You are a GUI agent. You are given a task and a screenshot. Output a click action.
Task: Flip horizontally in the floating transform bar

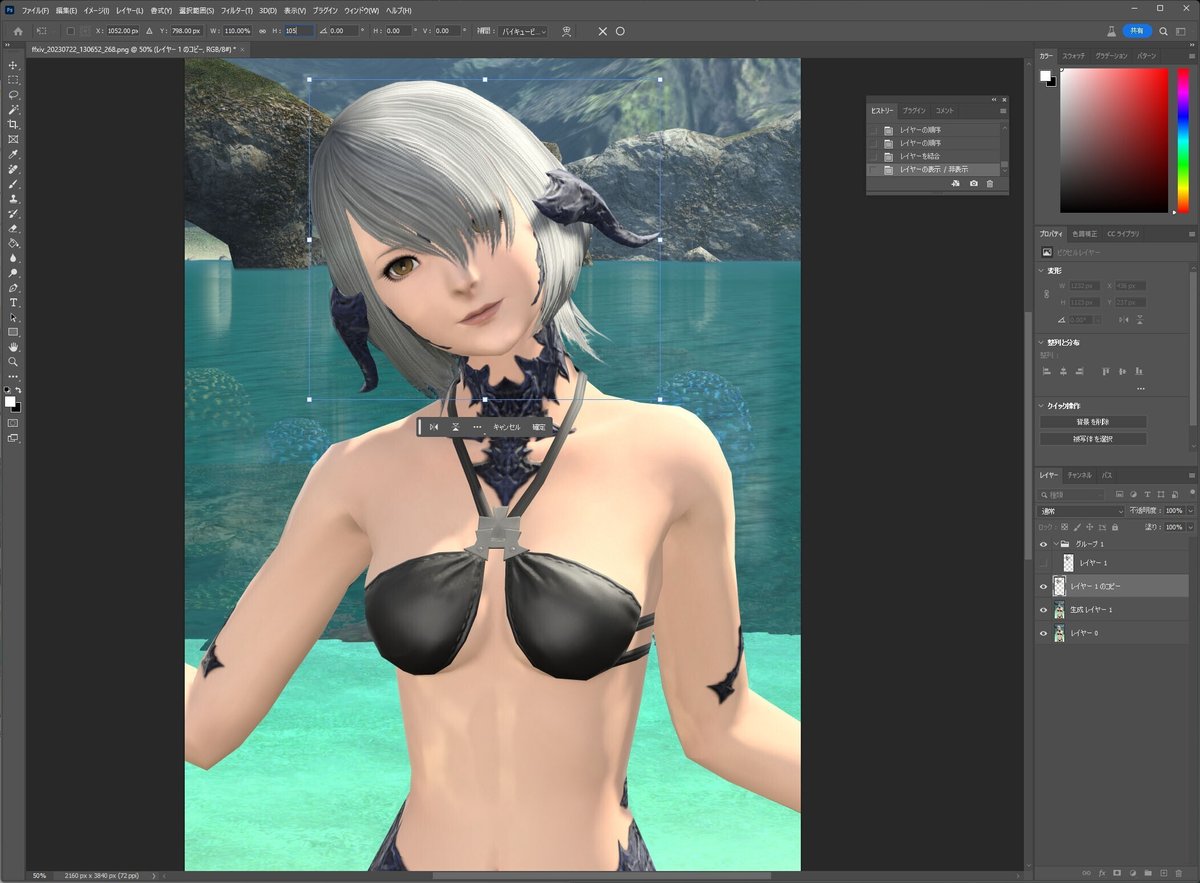434,426
